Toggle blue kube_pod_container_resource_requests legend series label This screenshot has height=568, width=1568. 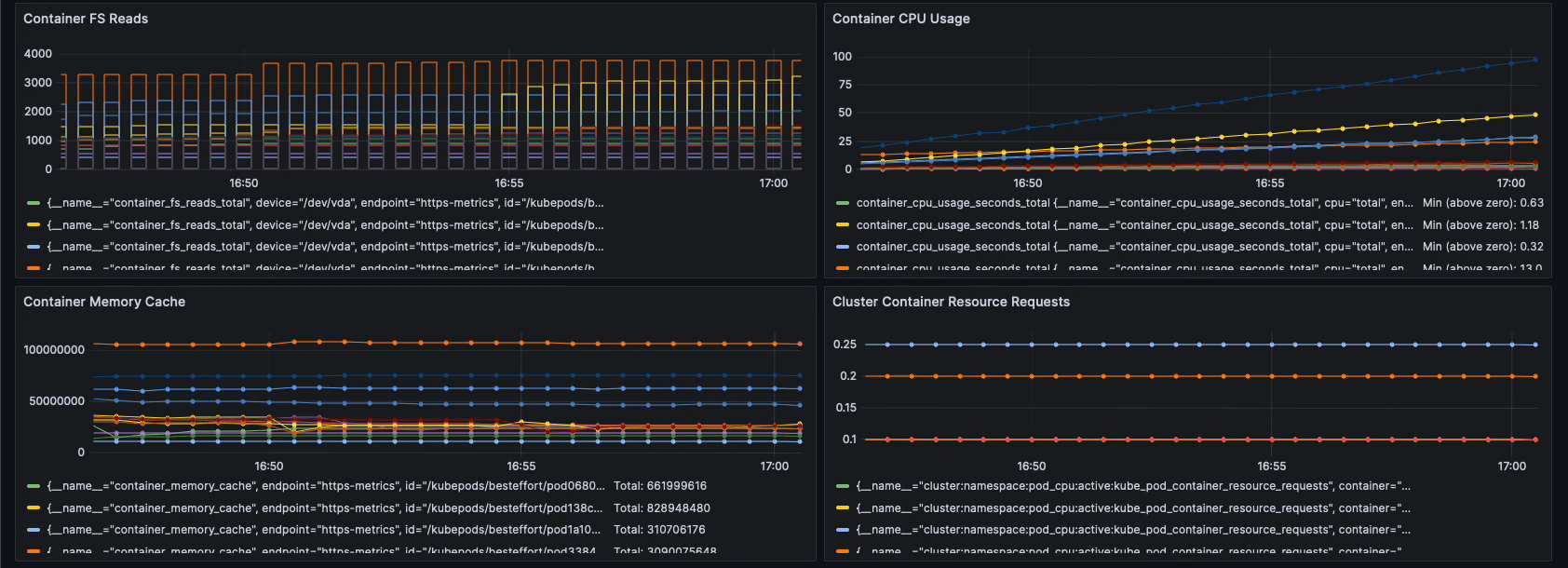tap(1133, 530)
